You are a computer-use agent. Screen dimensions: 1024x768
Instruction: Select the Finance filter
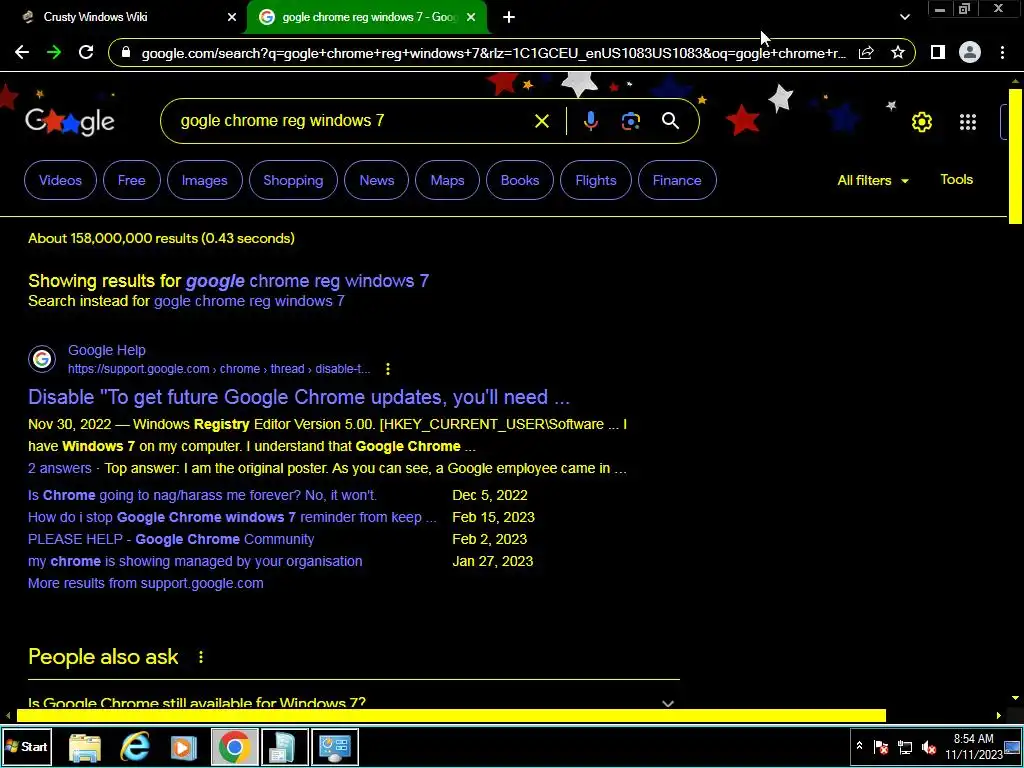pyautogui.click(x=677, y=180)
